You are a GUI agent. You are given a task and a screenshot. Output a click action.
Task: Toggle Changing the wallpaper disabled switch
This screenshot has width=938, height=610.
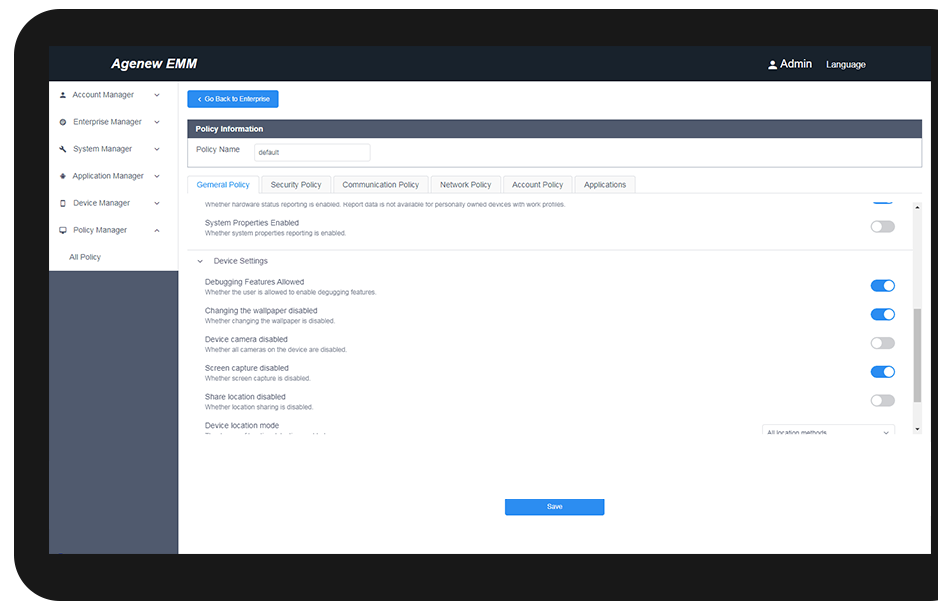point(882,315)
